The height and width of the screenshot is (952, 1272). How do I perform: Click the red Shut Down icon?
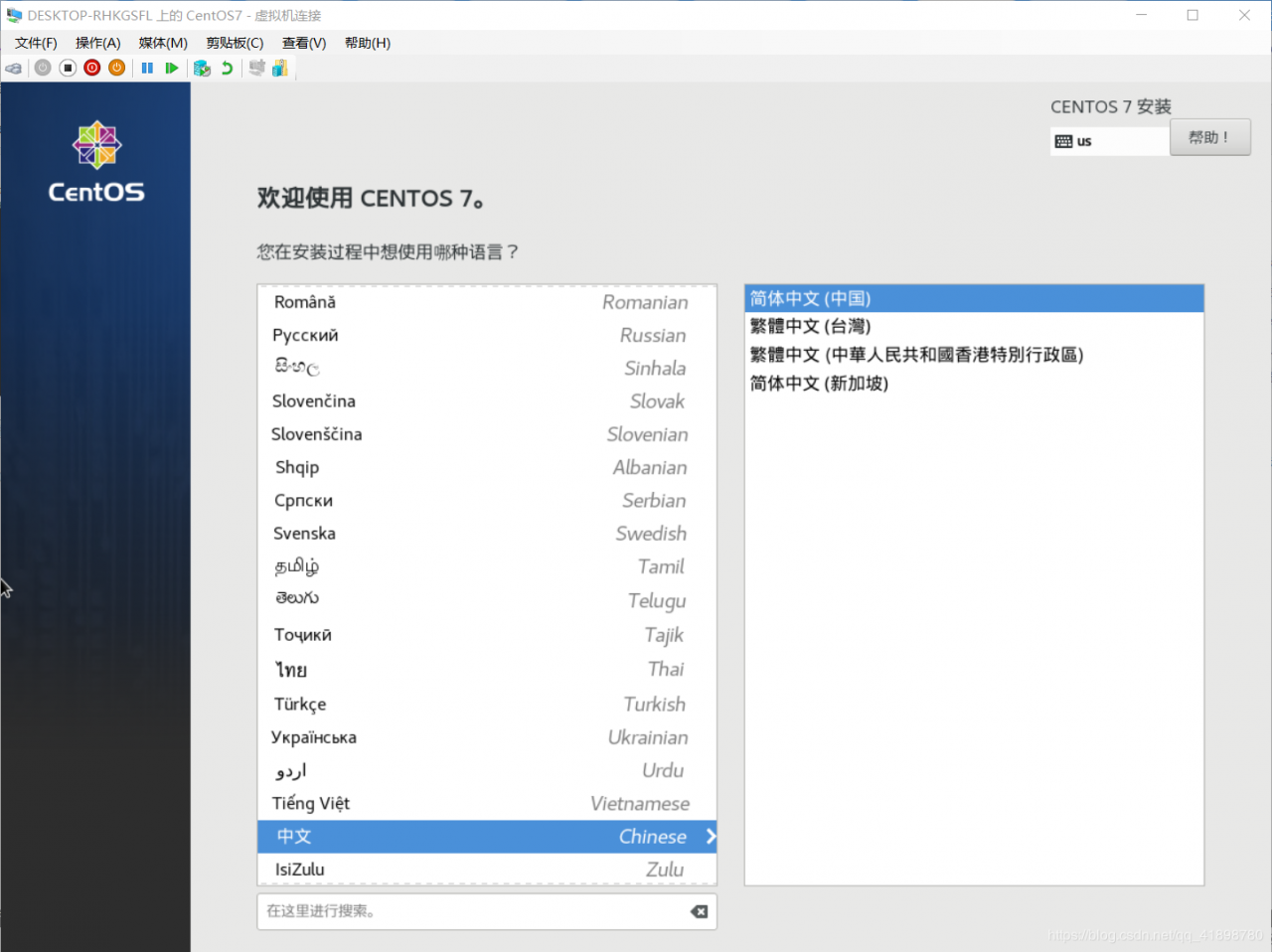click(x=92, y=68)
